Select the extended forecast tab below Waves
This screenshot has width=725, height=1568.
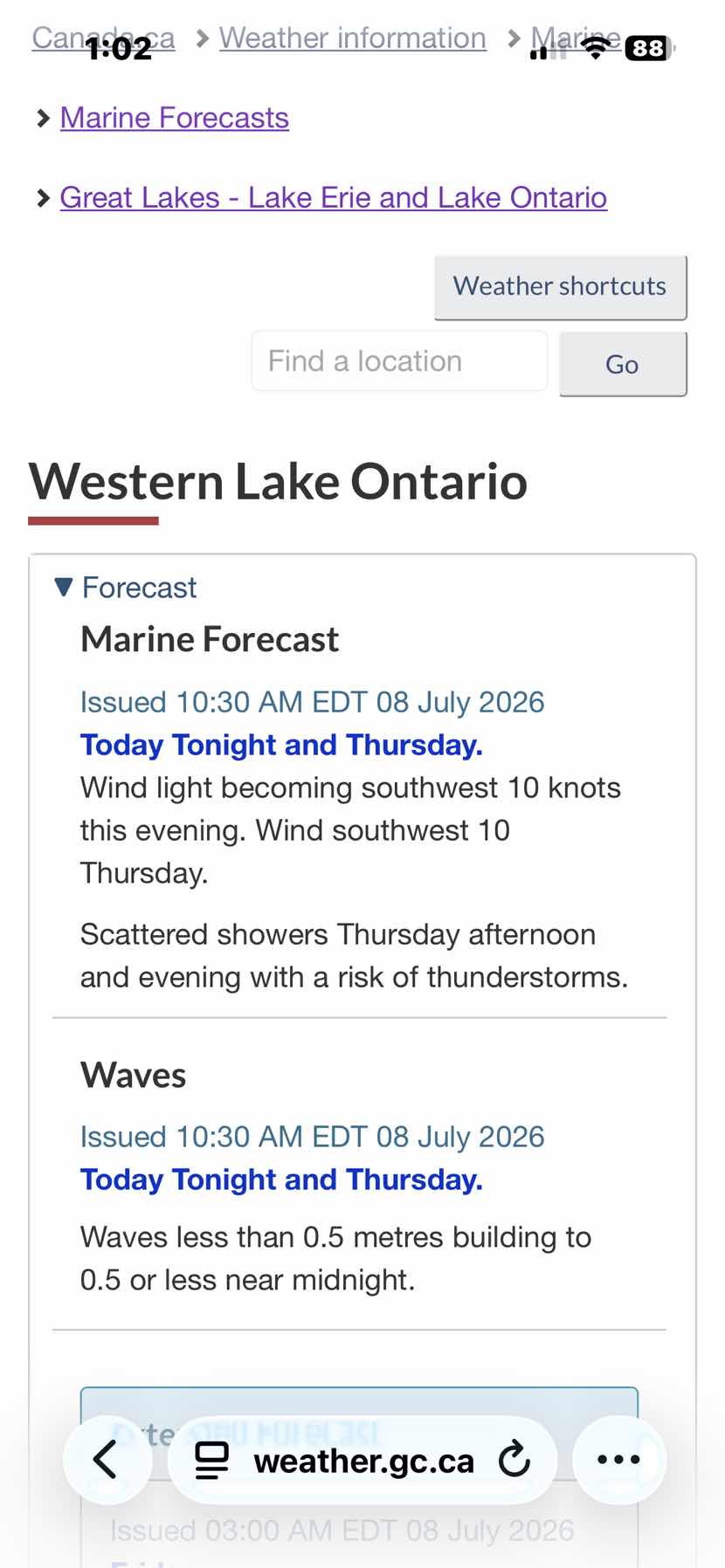pyautogui.click(x=359, y=1432)
